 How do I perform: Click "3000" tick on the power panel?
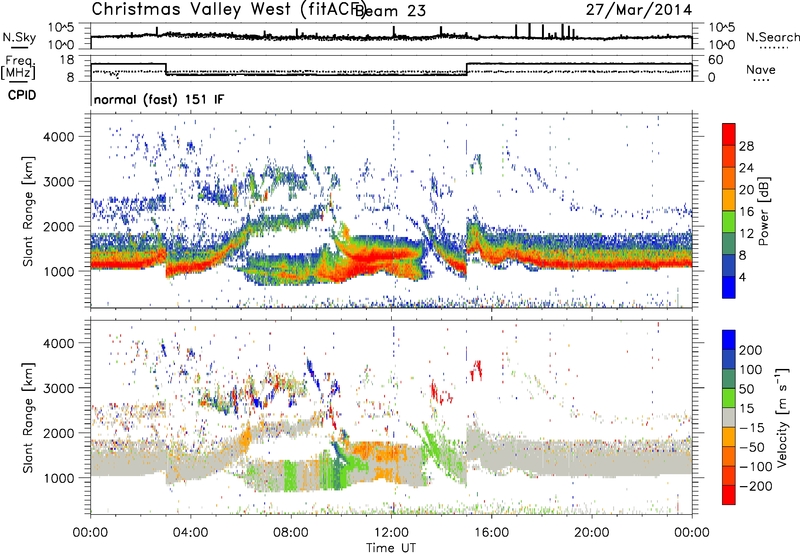coord(59,182)
